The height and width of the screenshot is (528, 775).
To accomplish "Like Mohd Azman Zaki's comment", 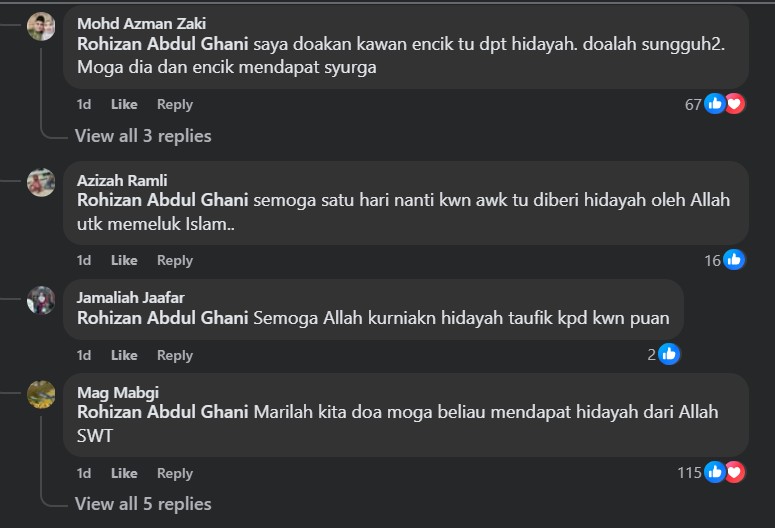I will click(x=124, y=104).
